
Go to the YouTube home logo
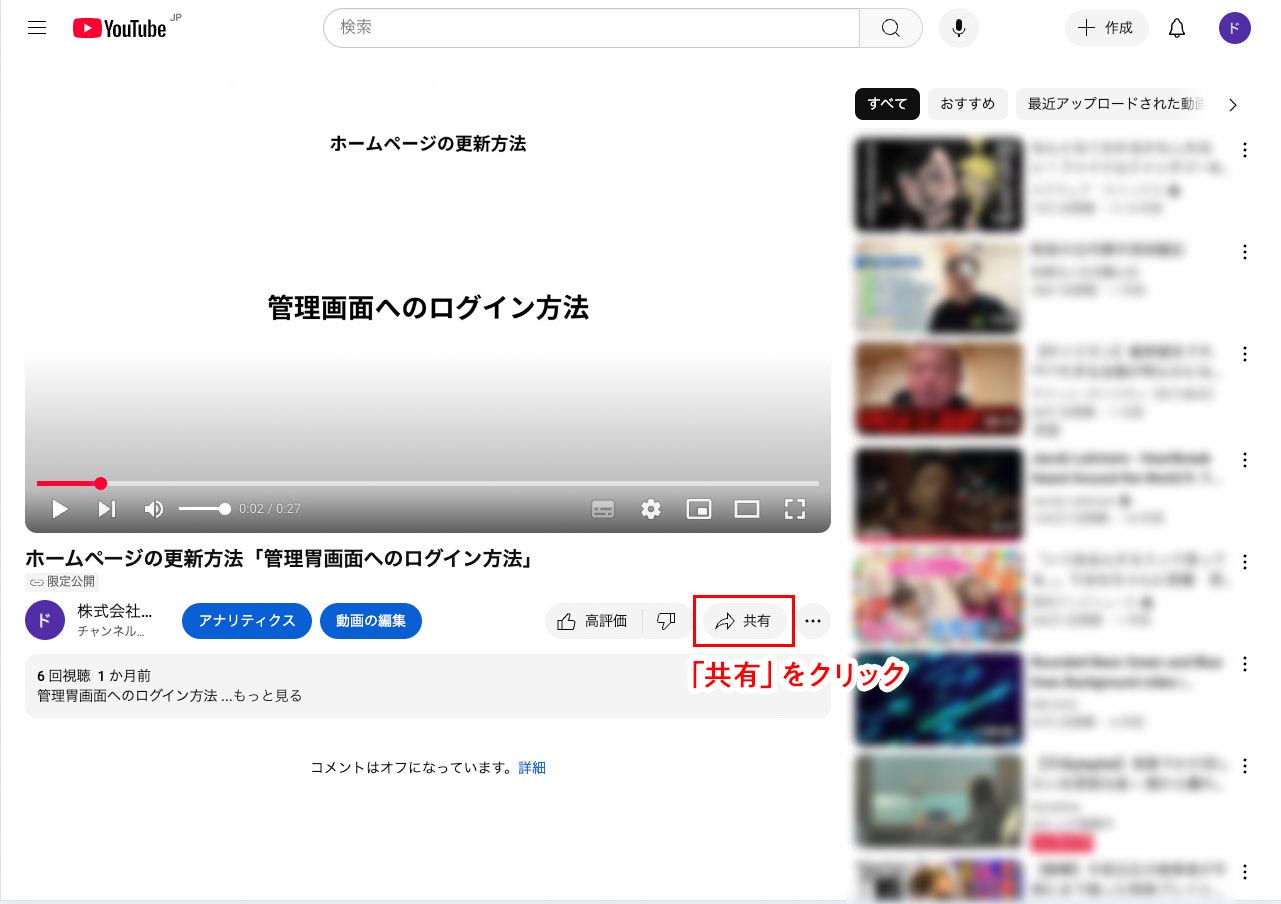[x=120, y=28]
